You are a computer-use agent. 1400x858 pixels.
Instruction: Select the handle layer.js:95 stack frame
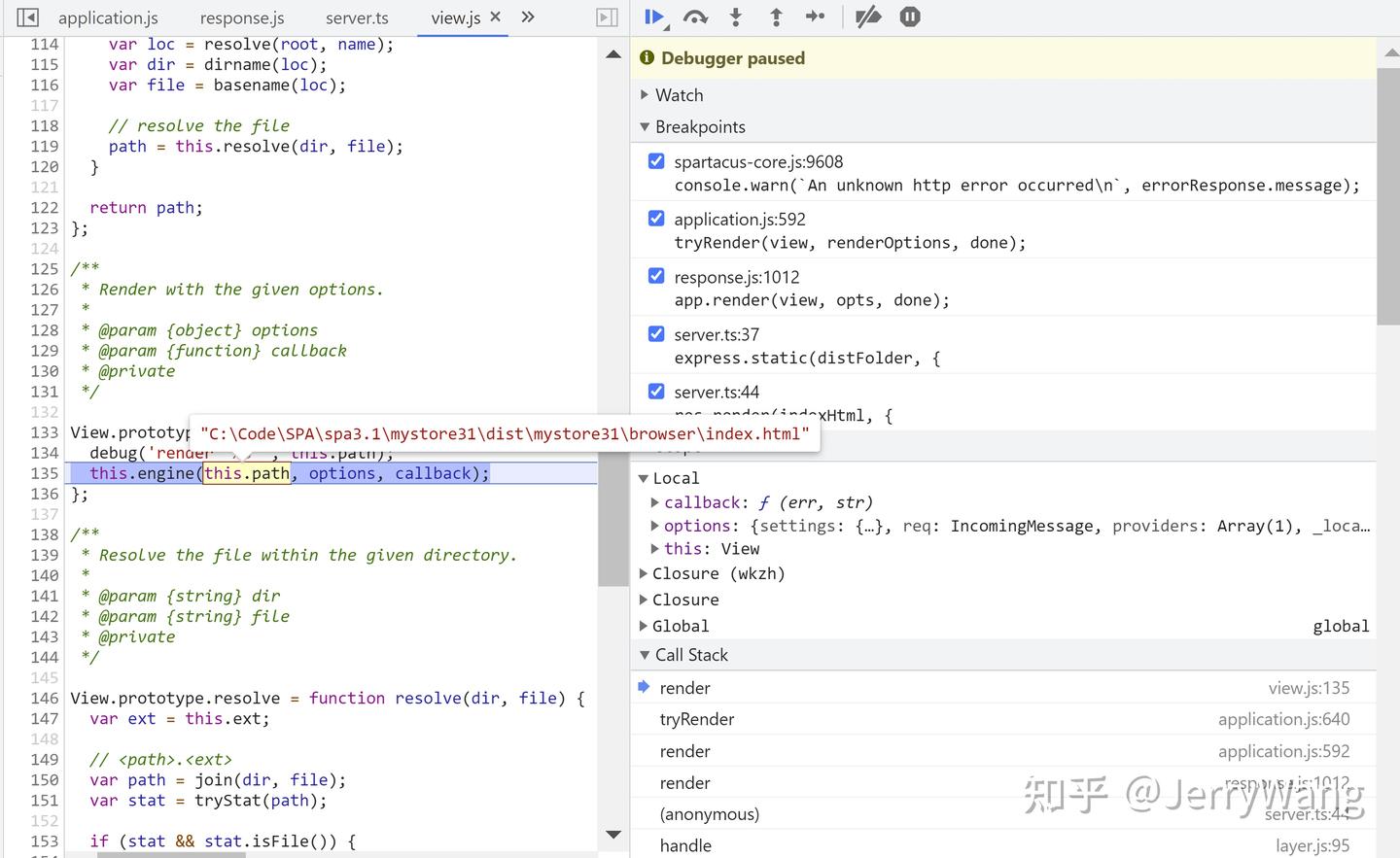point(1003,845)
